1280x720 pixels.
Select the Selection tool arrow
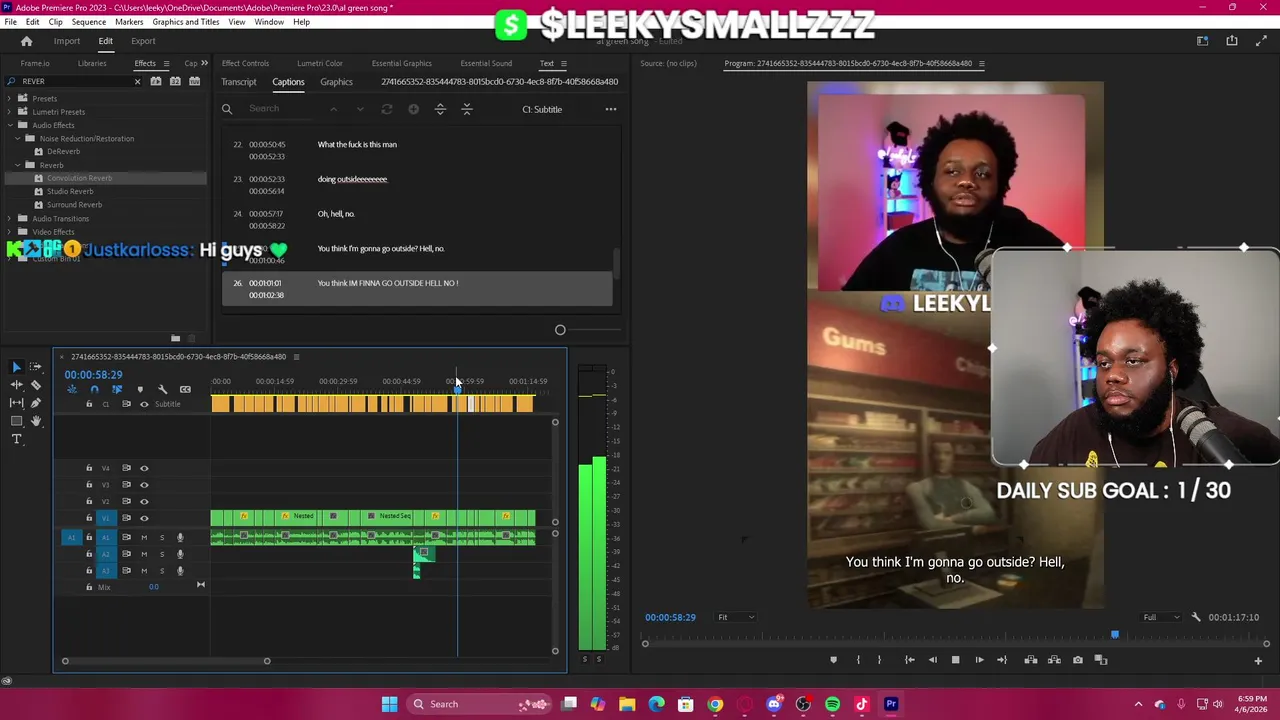pos(16,367)
